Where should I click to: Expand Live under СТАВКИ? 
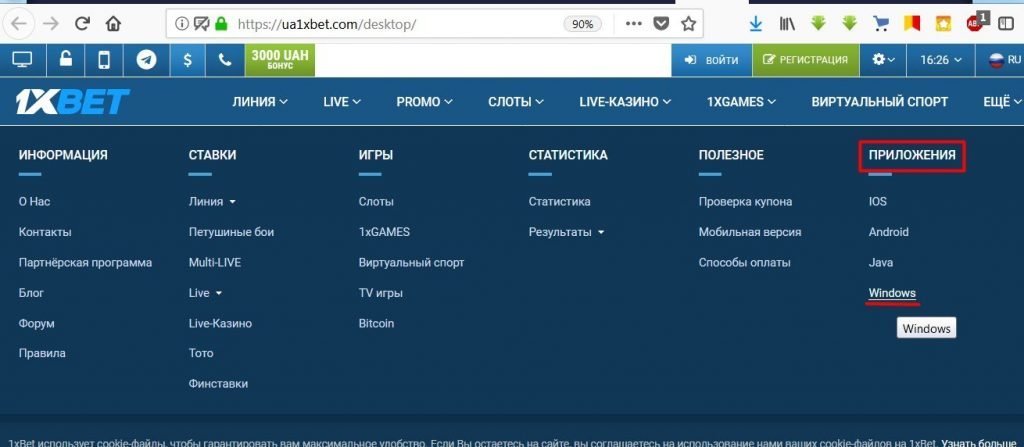(205, 293)
